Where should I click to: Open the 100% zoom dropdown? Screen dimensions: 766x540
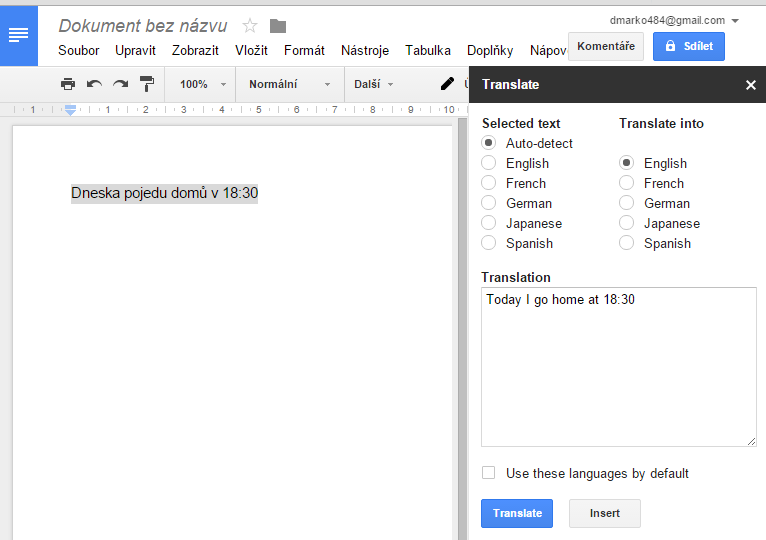coord(201,84)
